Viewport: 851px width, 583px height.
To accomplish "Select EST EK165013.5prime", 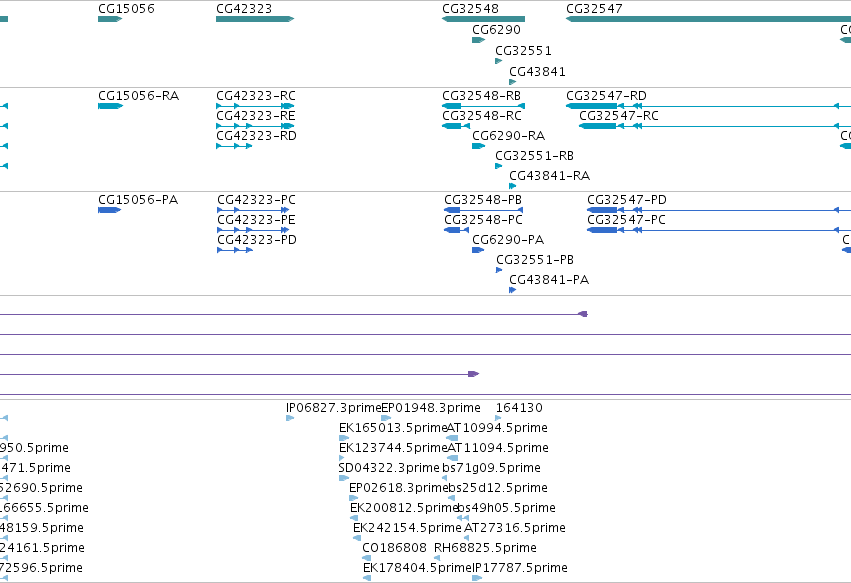I will coord(392,428).
